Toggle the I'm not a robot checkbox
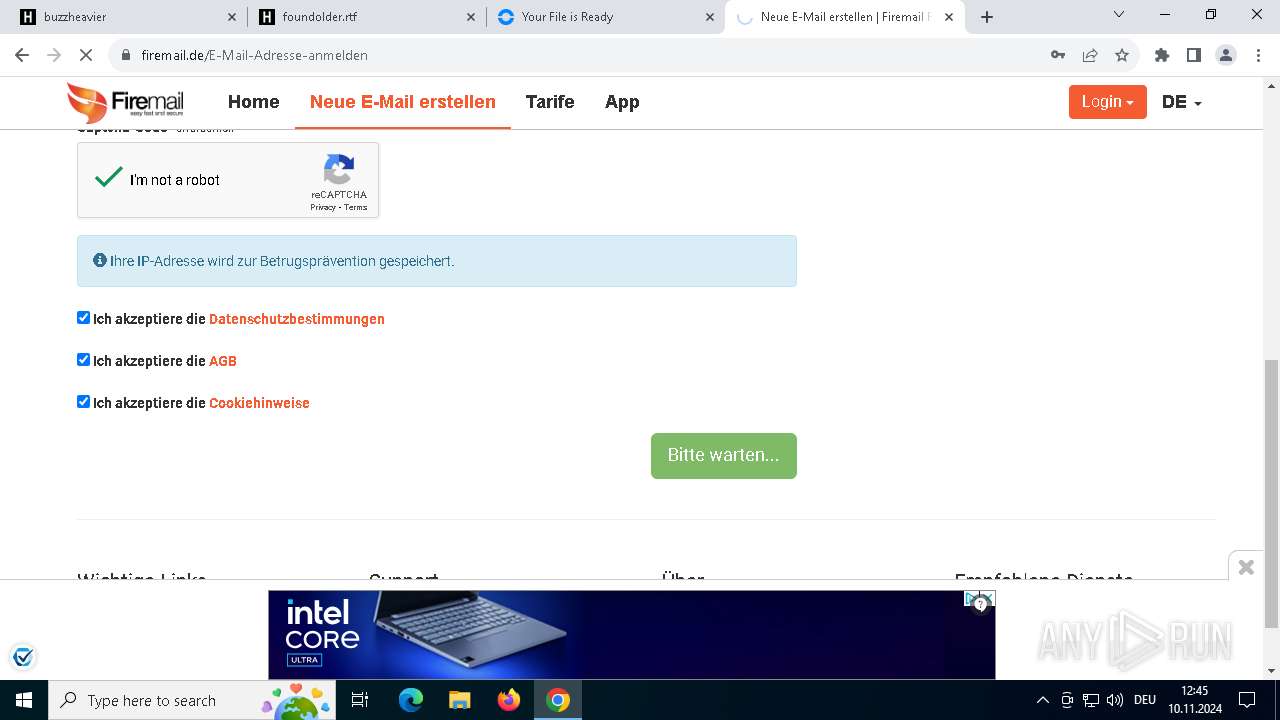This screenshot has height=720, width=1280. (x=108, y=179)
